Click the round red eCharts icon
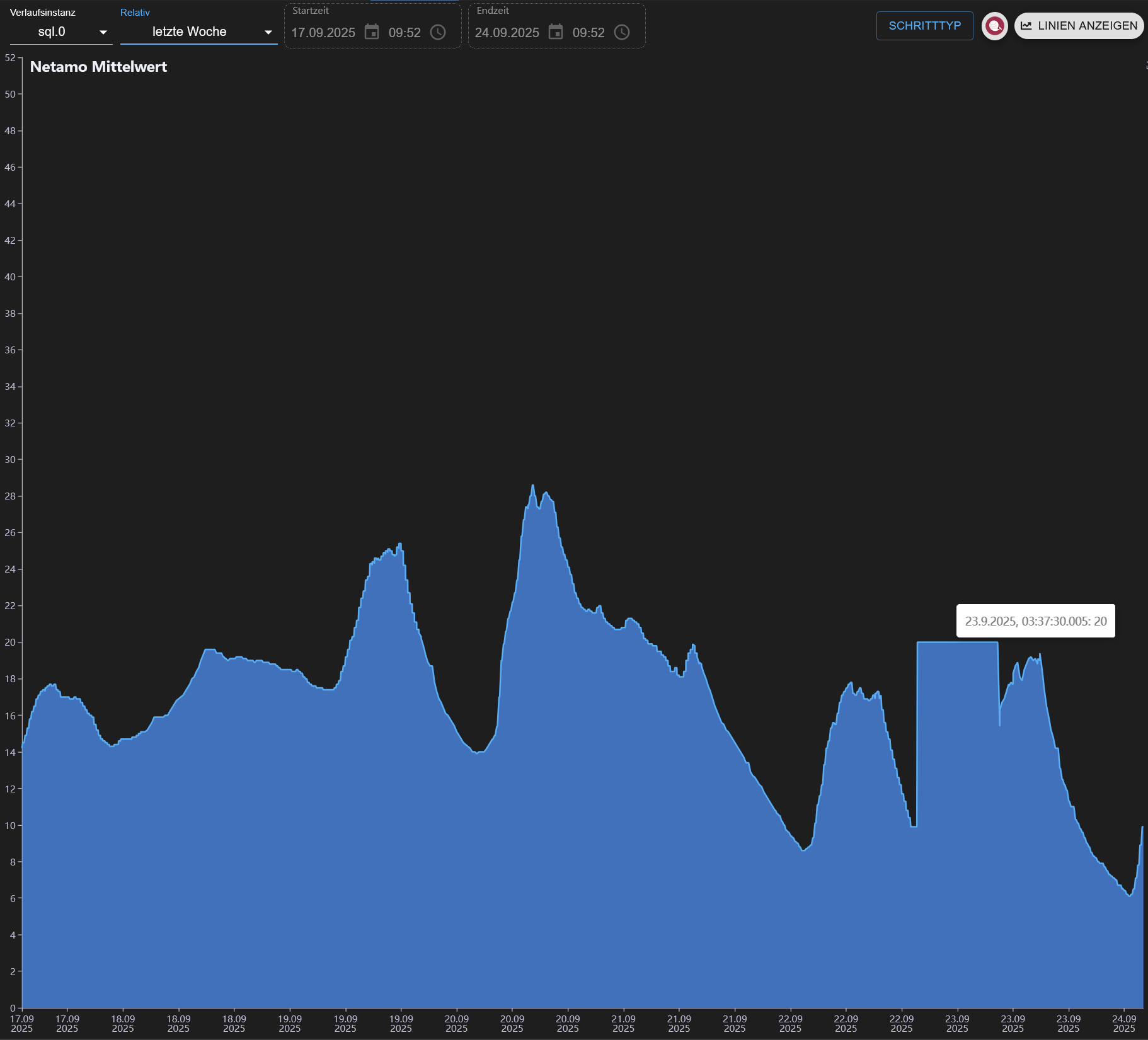This screenshot has height=1040, width=1148. click(x=994, y=26)
